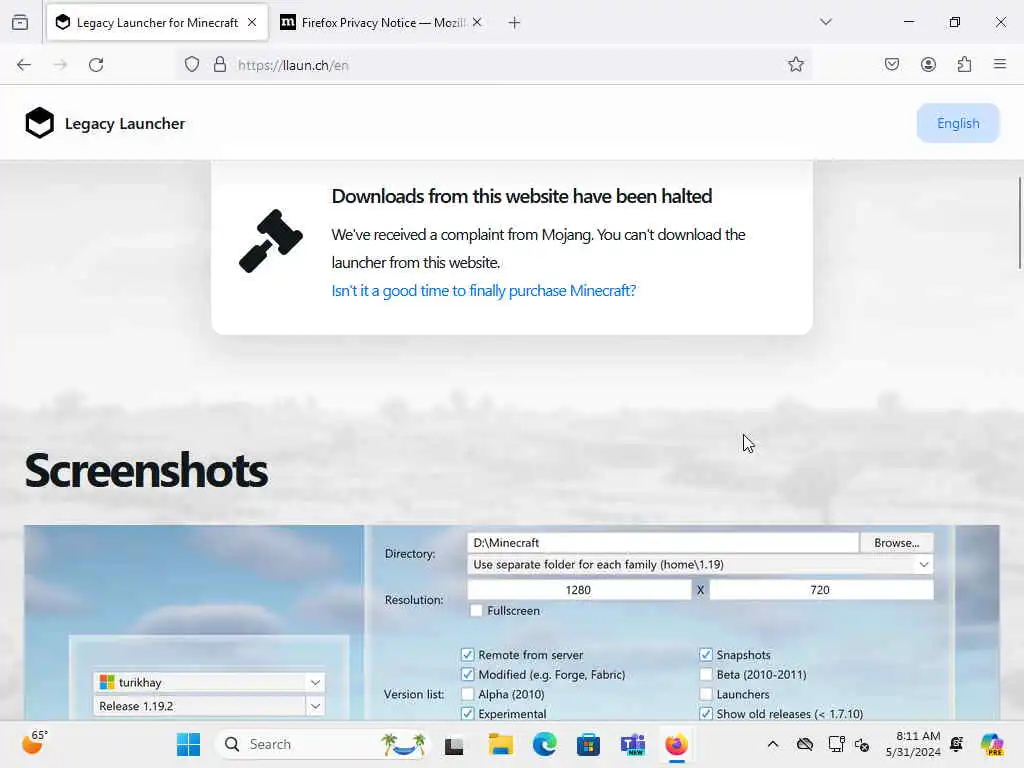Expand separate folder per family dropdown

pyautogui.click(x=700, y=564)
